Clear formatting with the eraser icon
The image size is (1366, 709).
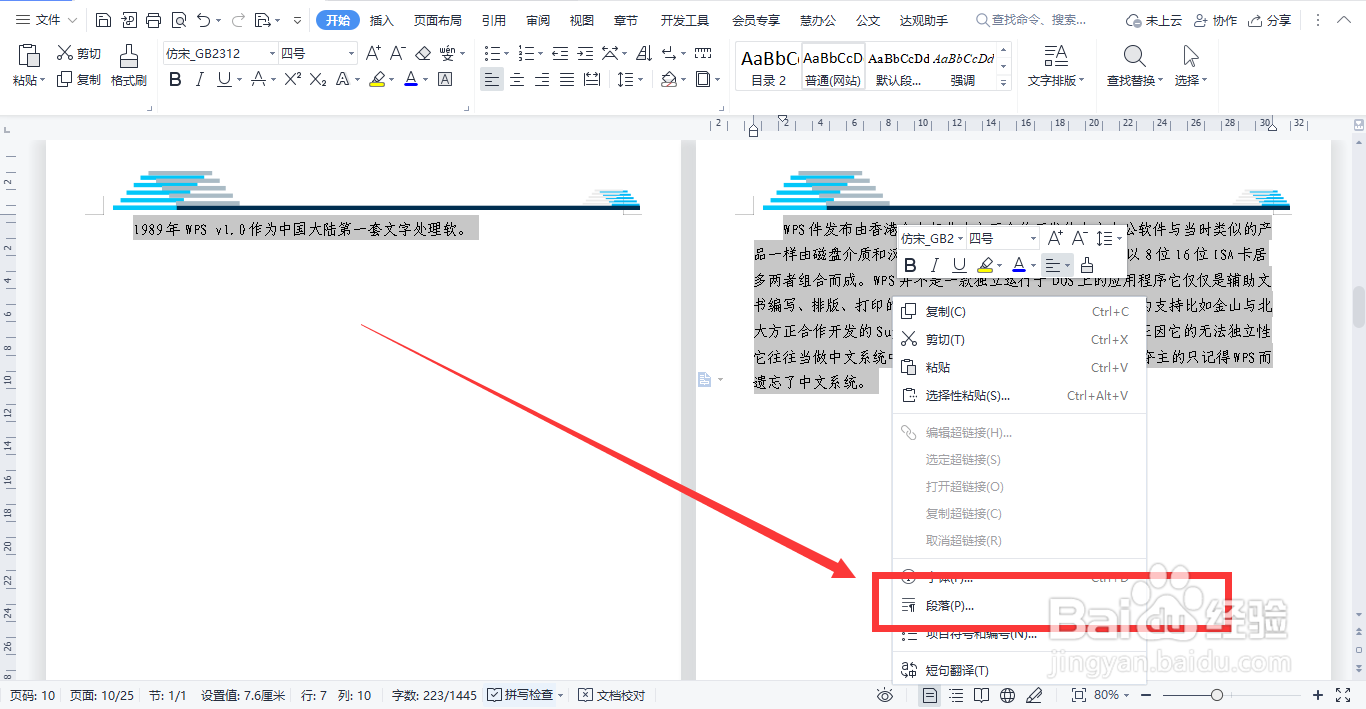pyautogui.click(x=423, y=53)
